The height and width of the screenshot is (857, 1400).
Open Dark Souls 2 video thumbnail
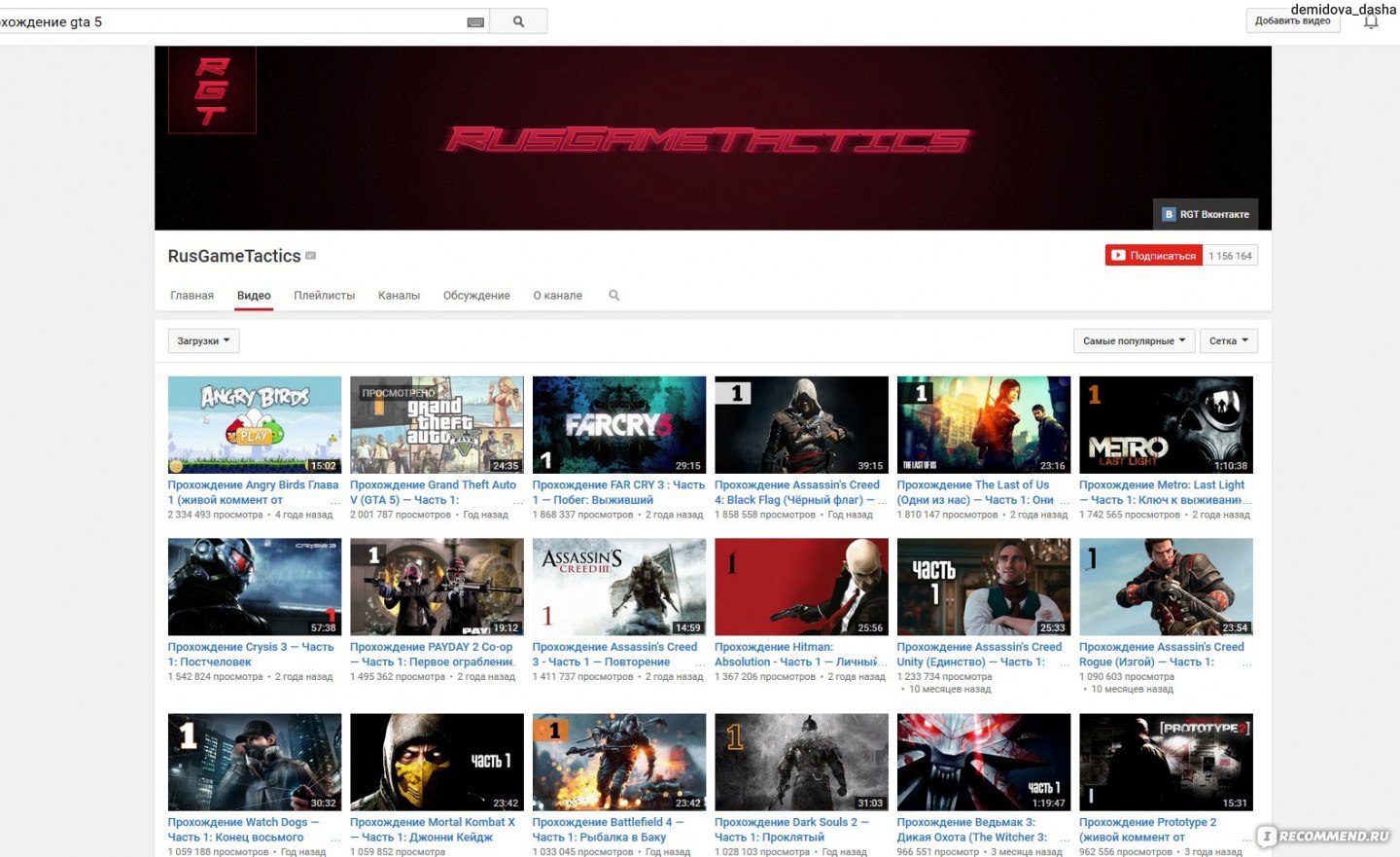coord(801,763)
